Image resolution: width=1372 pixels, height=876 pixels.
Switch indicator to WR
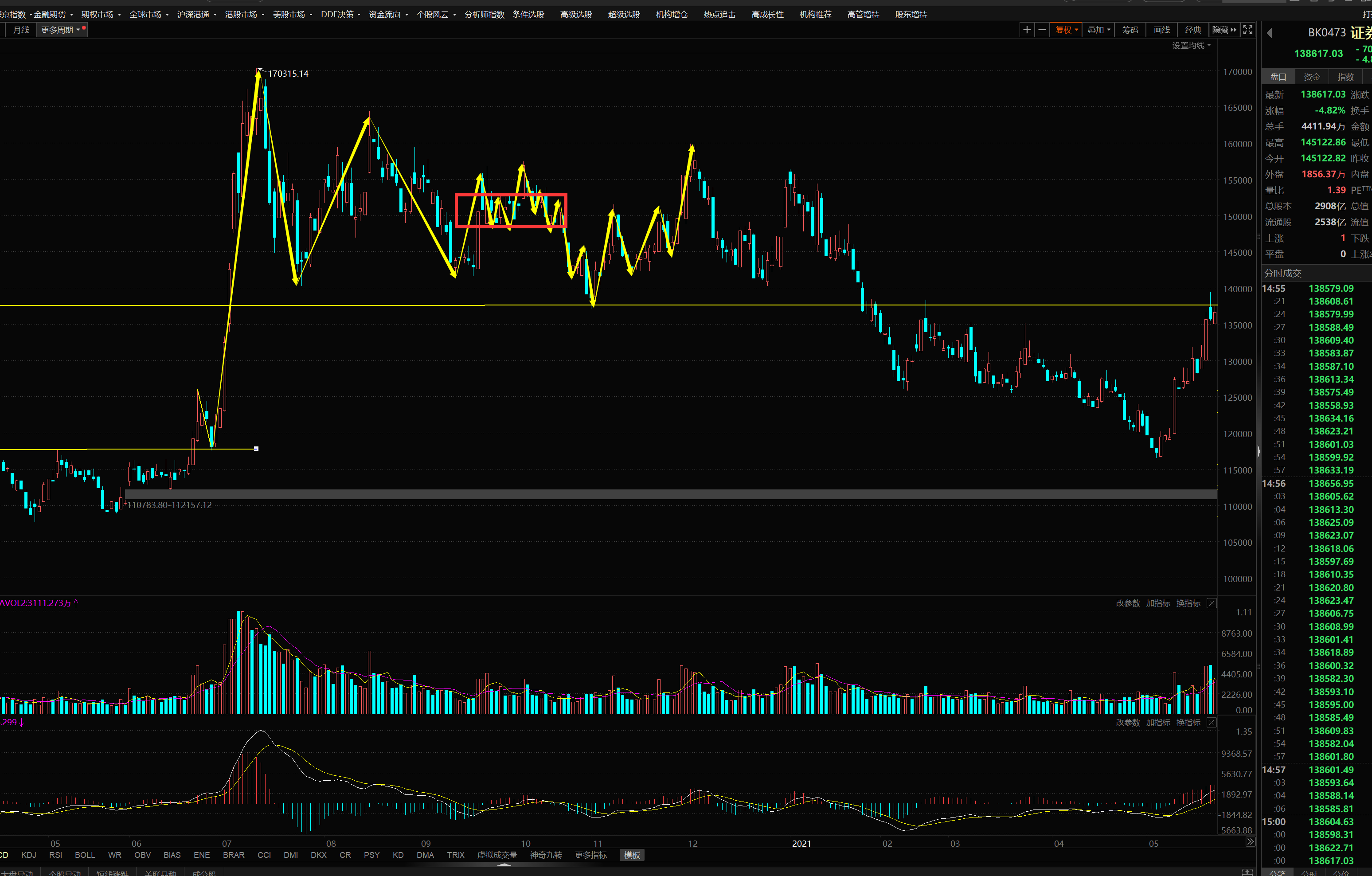pyautogui.click(x=114, y=855)
